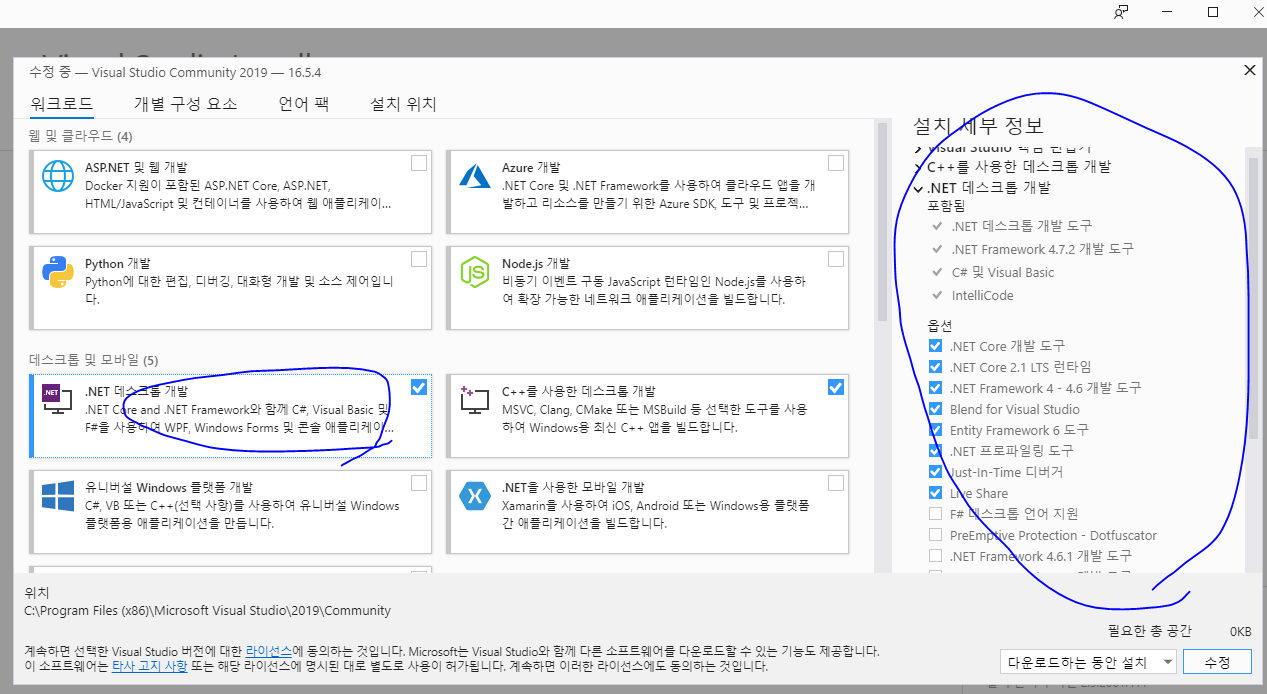Close the Modifying Visual Studio dialog

pyautogui.click(x=1249, y=70)
